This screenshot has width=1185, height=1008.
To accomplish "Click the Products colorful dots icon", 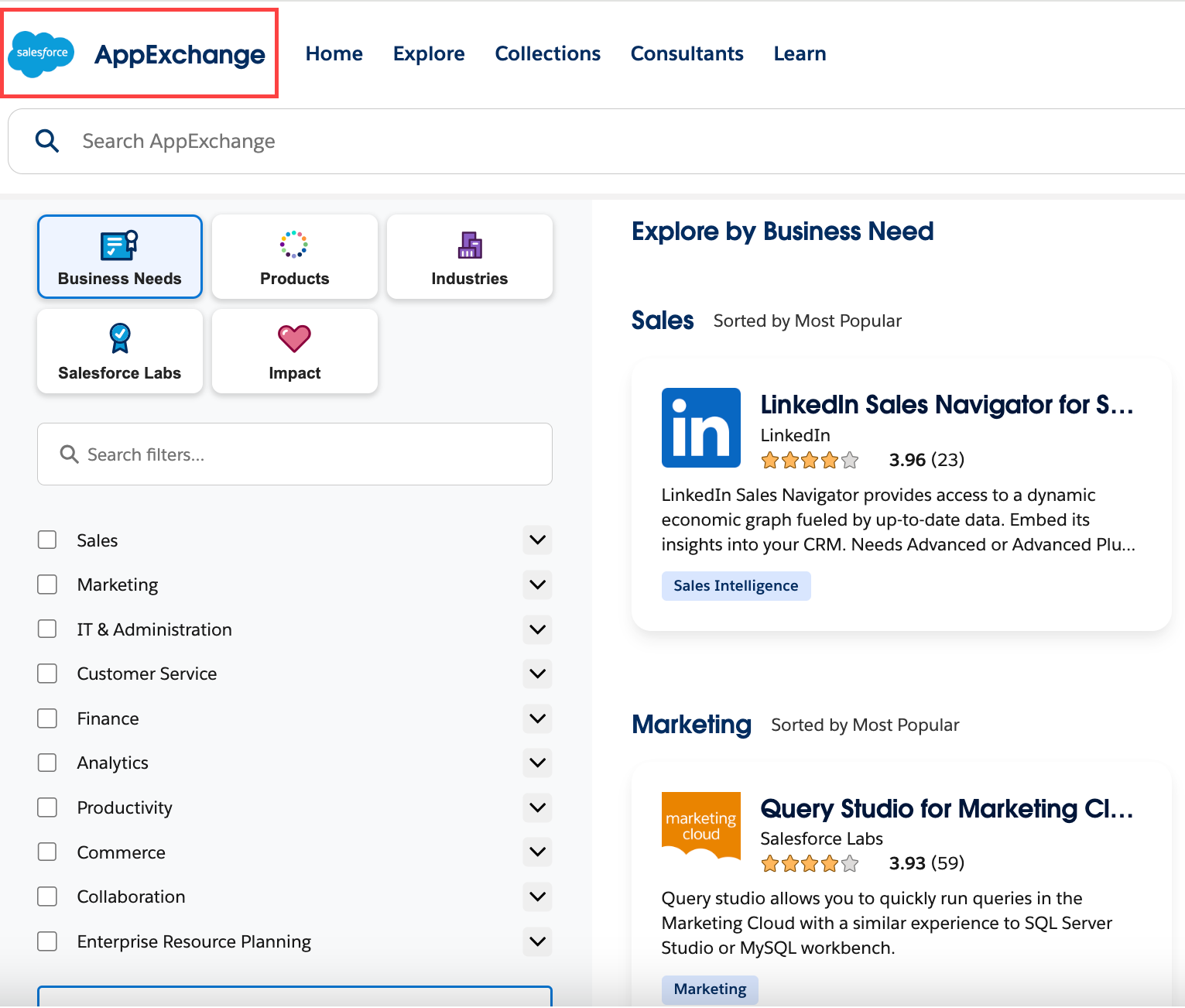I will pyautogui.click(x=294, y=244).
